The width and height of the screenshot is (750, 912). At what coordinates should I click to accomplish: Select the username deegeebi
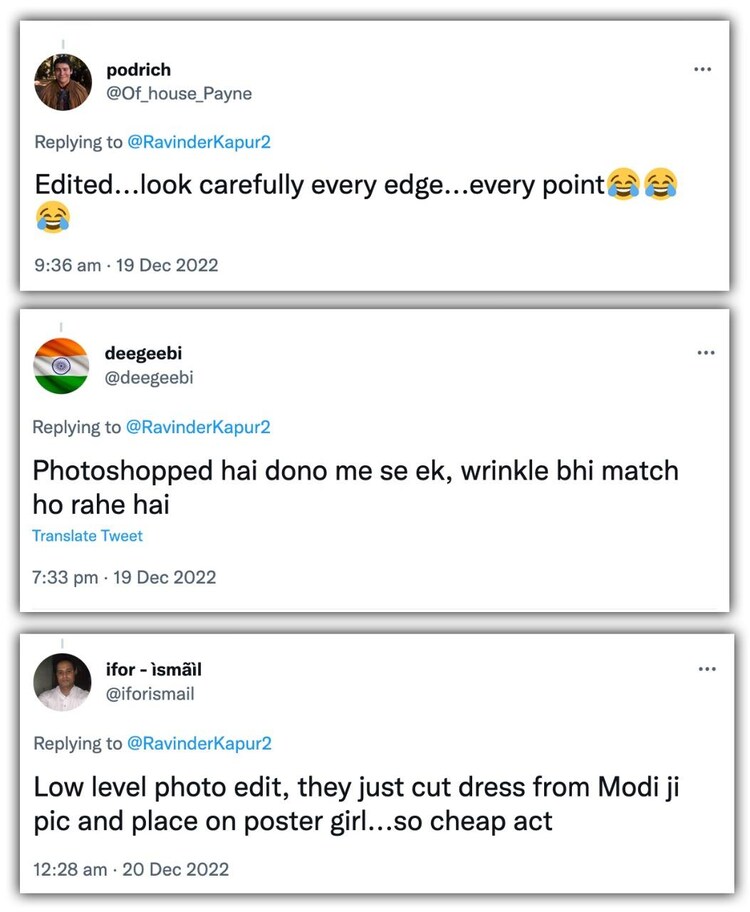tap(141, 352)
